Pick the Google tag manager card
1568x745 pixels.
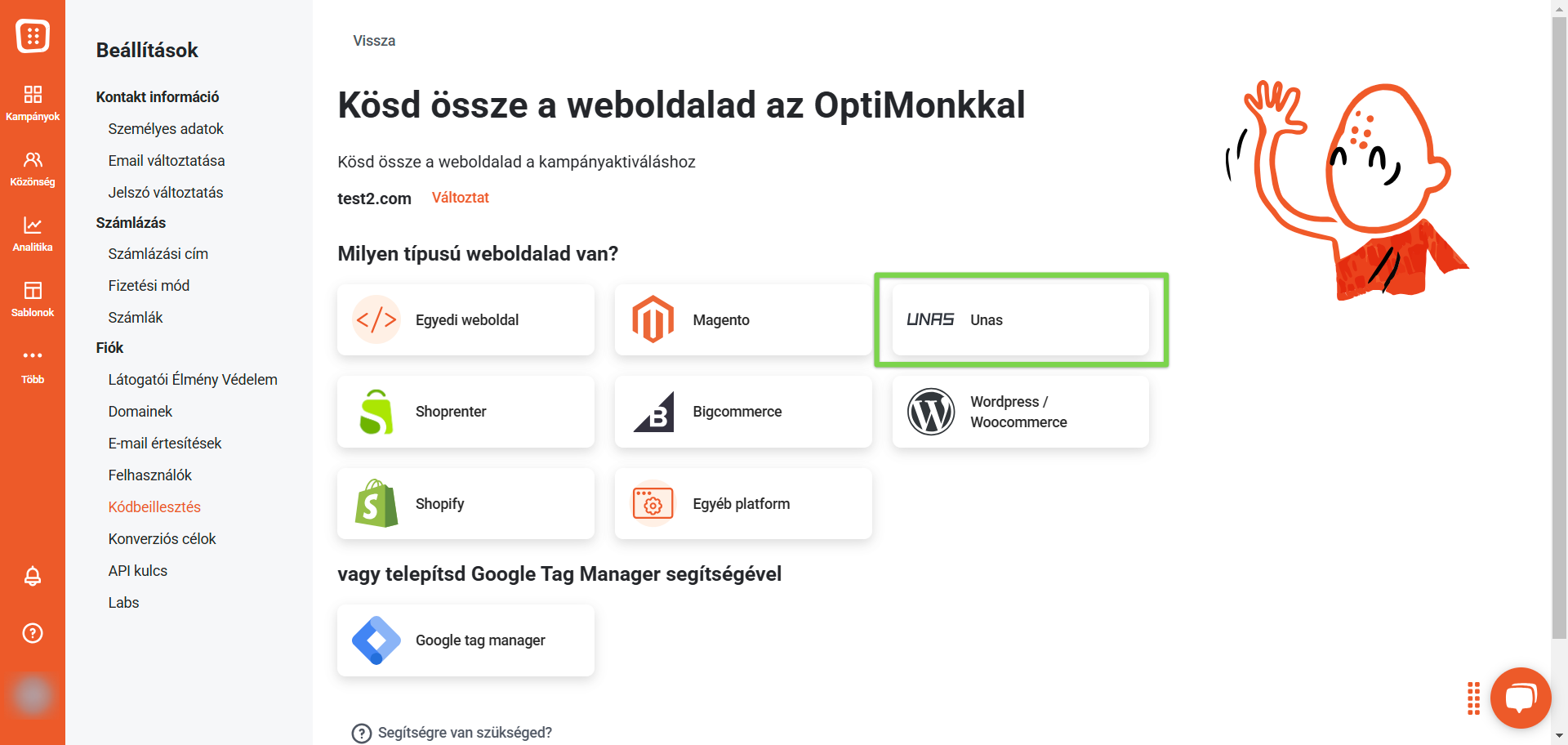[x=465, y=640]
